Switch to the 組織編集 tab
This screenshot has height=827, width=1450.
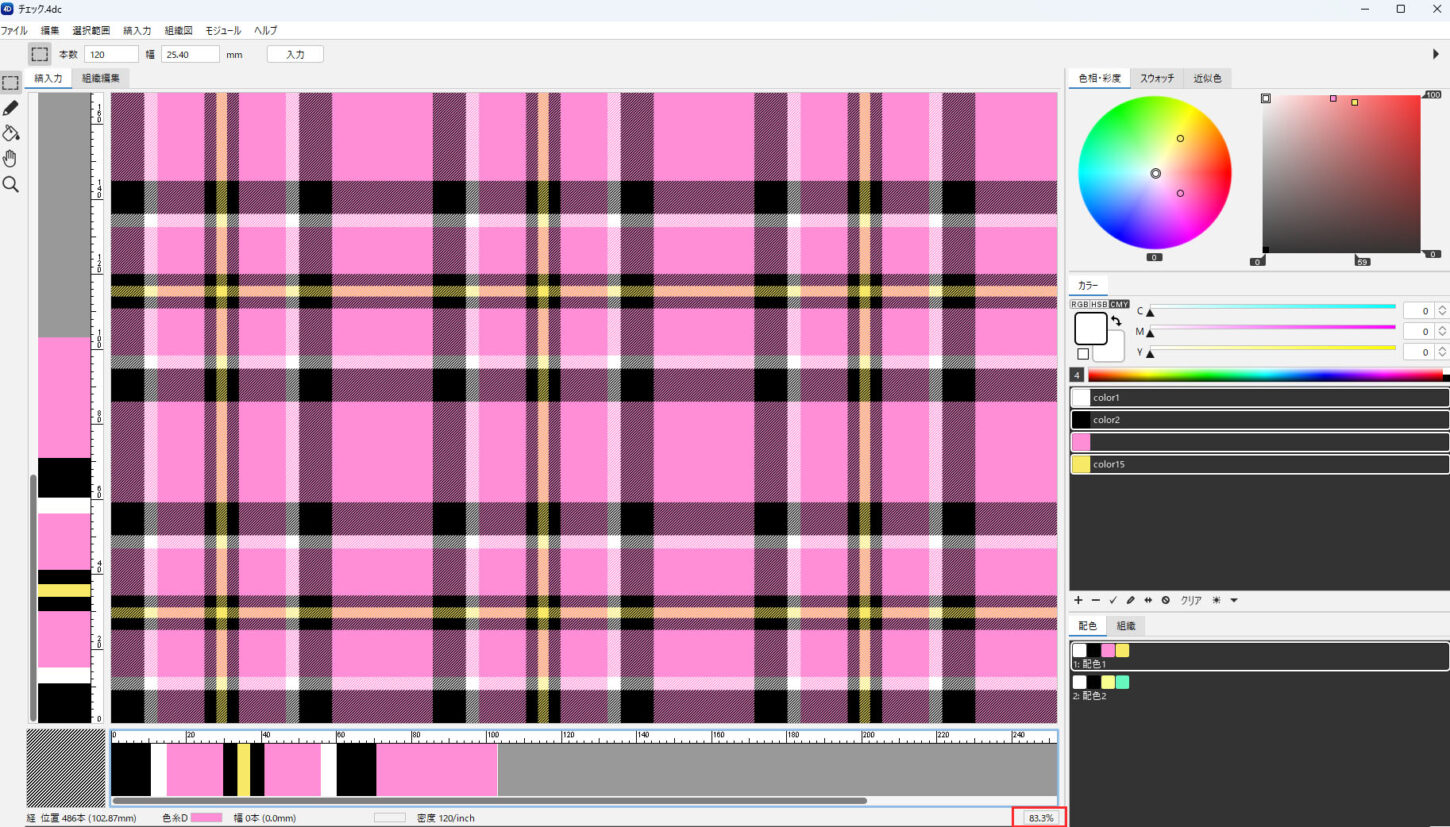pyautogui.click(x=101, y=78)
